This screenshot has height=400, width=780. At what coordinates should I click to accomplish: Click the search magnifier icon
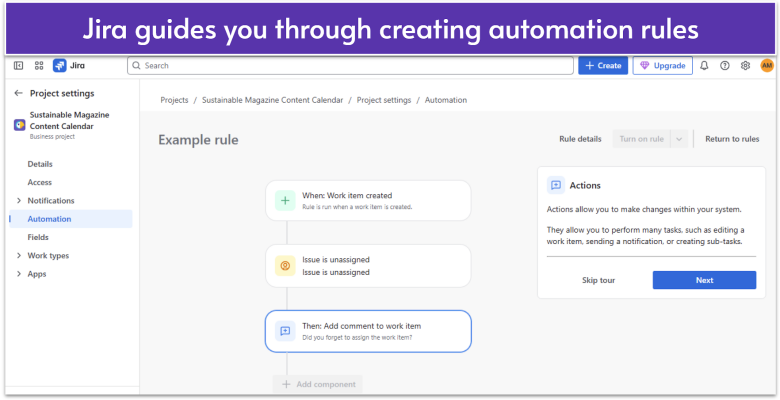coord(136,66)
